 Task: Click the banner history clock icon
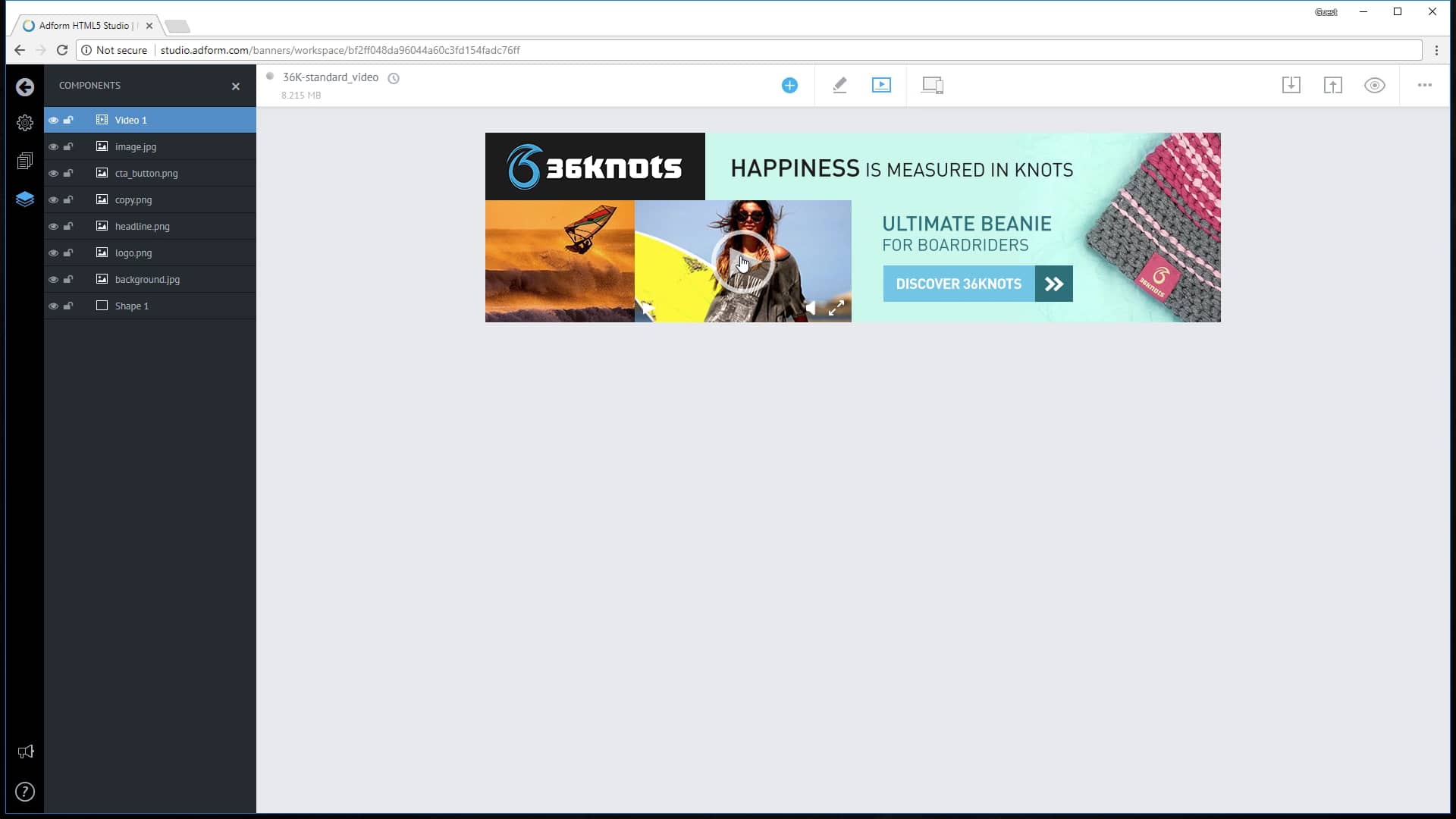(x=394, y=78)
